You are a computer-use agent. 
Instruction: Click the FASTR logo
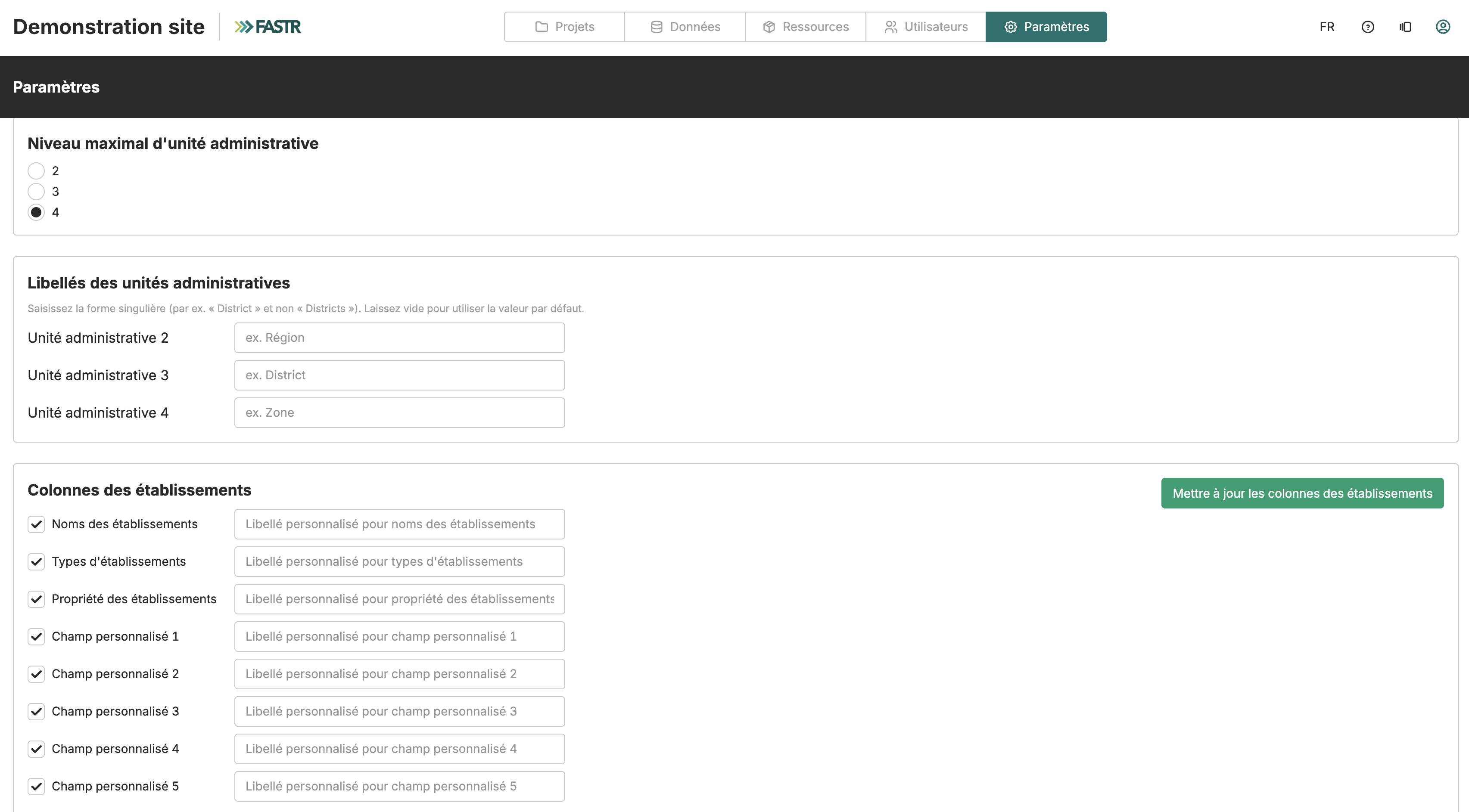268,27
